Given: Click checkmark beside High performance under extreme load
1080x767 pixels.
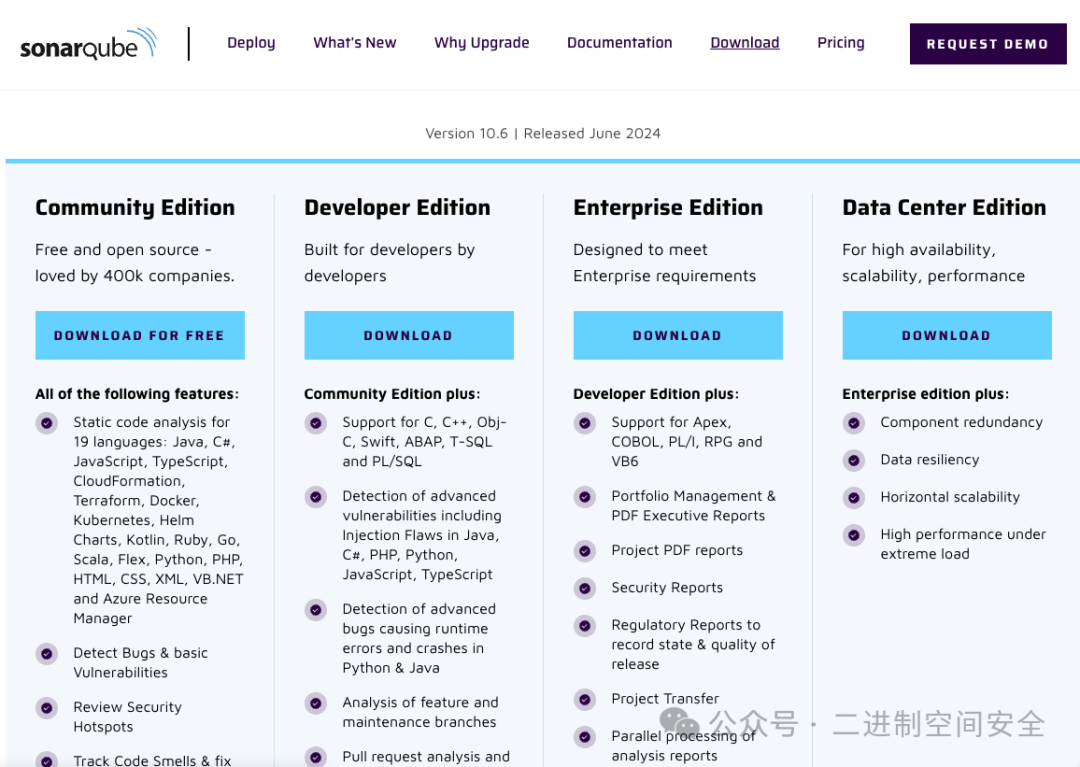Looking at the screenshot, I should click(853, 534).
